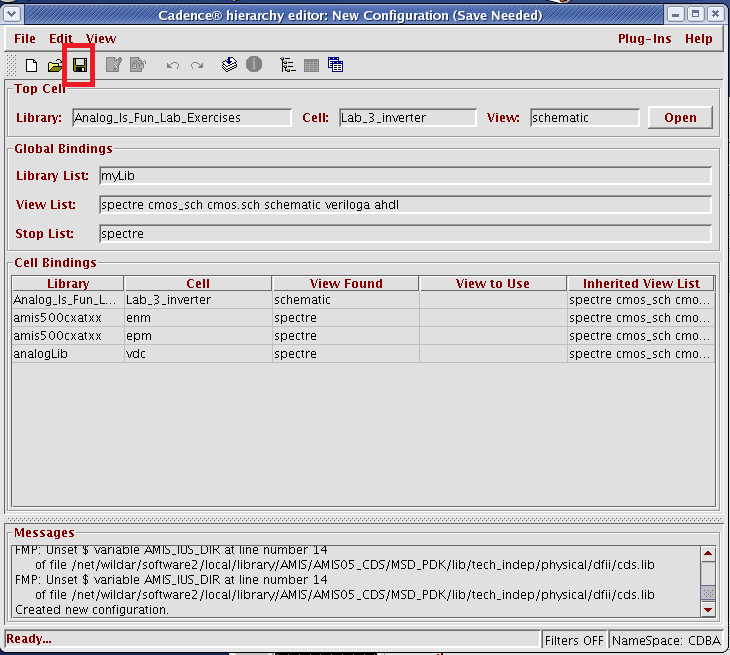
Task: Click the Messages scrollbar up arrow
Action: point(708,553)
